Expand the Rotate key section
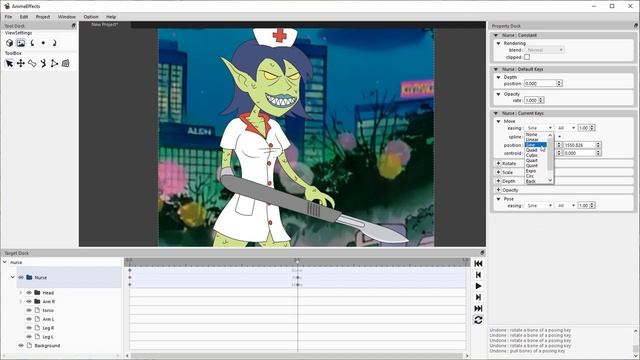The image size is (640, 360). (498, 163)
